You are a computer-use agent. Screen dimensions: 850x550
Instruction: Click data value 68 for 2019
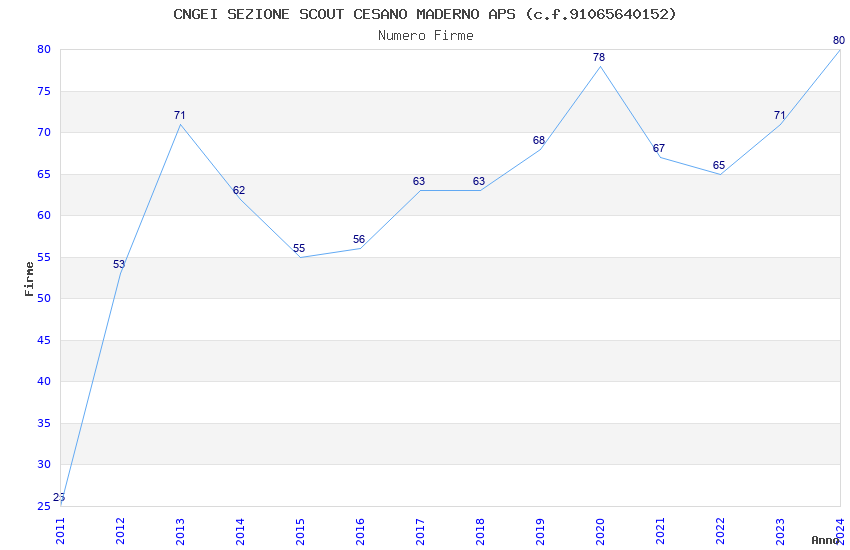tap(539, 140)
